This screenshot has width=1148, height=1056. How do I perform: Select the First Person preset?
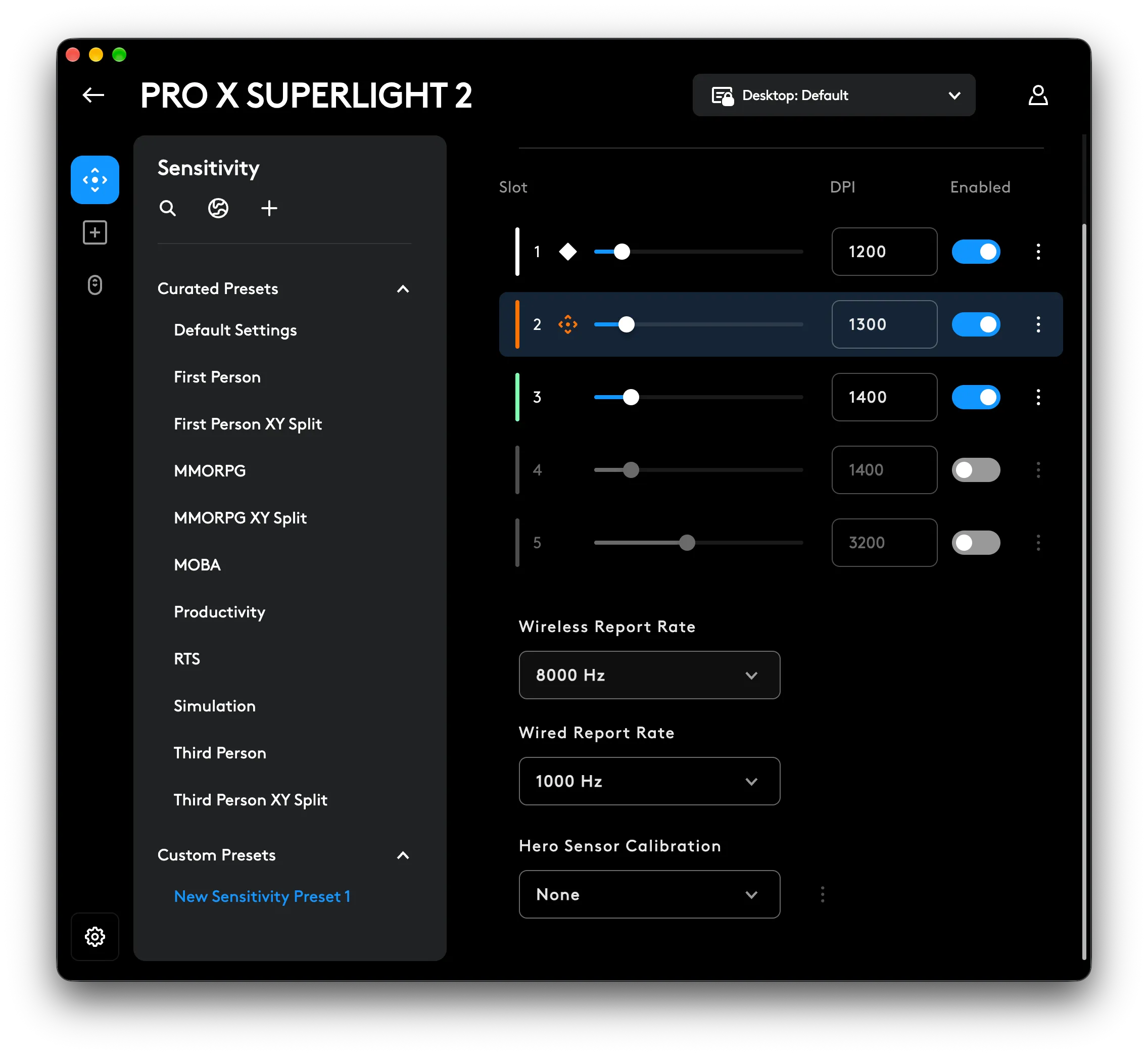coord(217,377)
